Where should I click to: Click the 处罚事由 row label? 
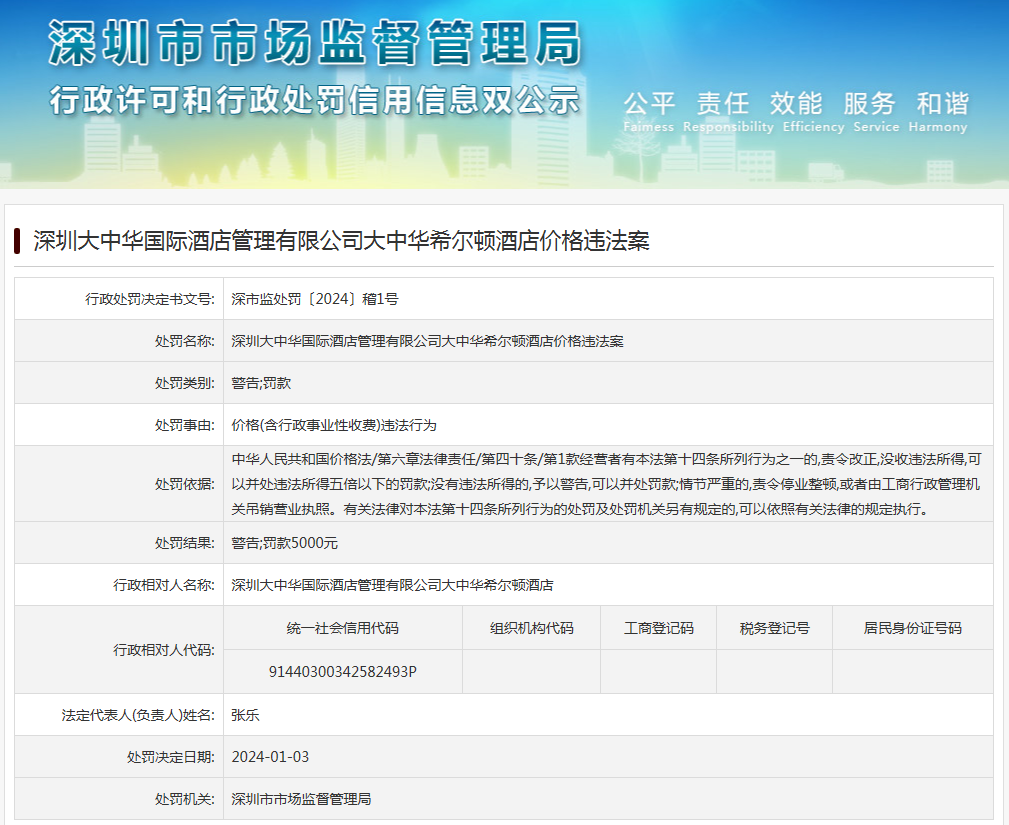185,425
